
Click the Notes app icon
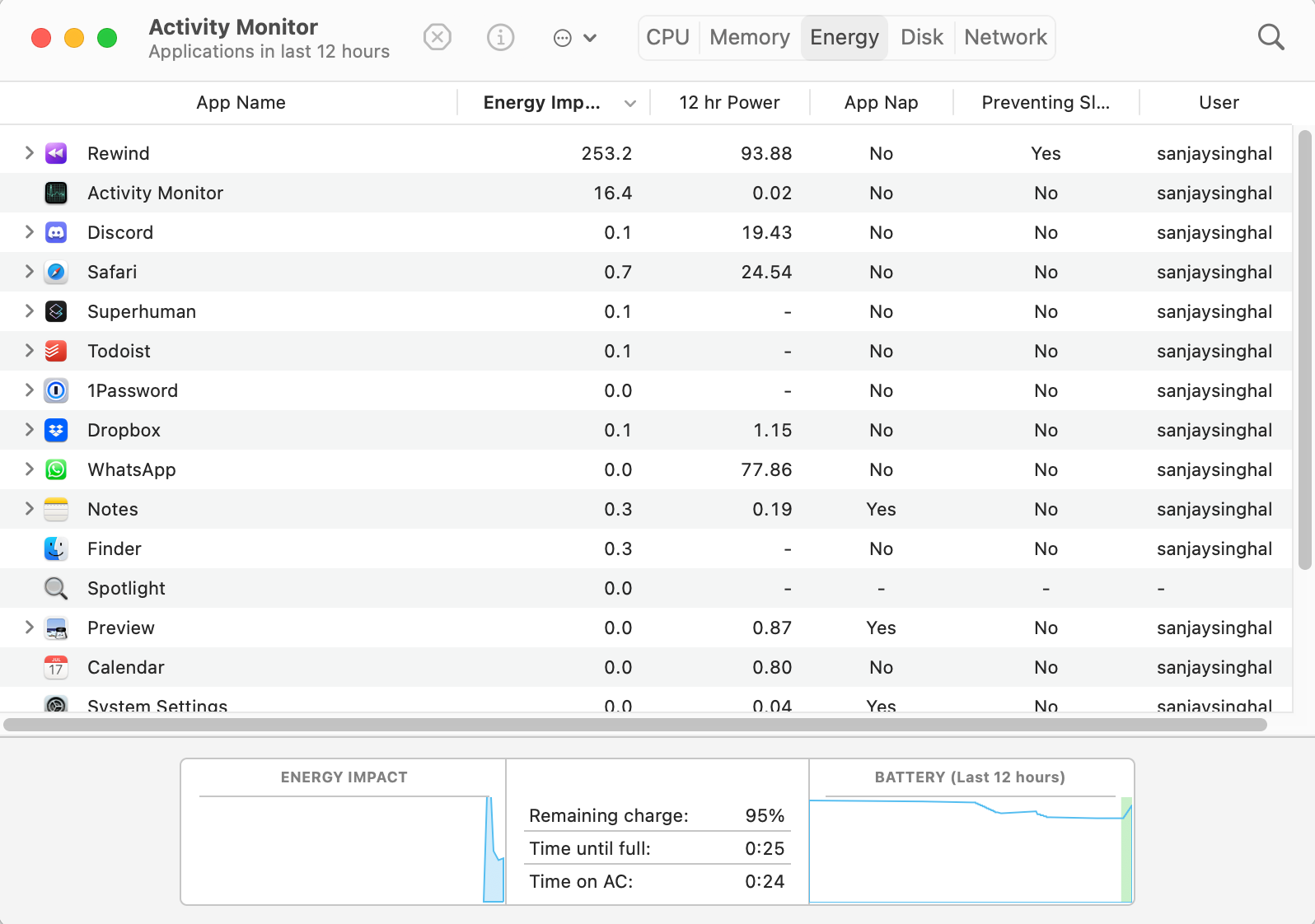pyautogui.click(x=56, y=509)
